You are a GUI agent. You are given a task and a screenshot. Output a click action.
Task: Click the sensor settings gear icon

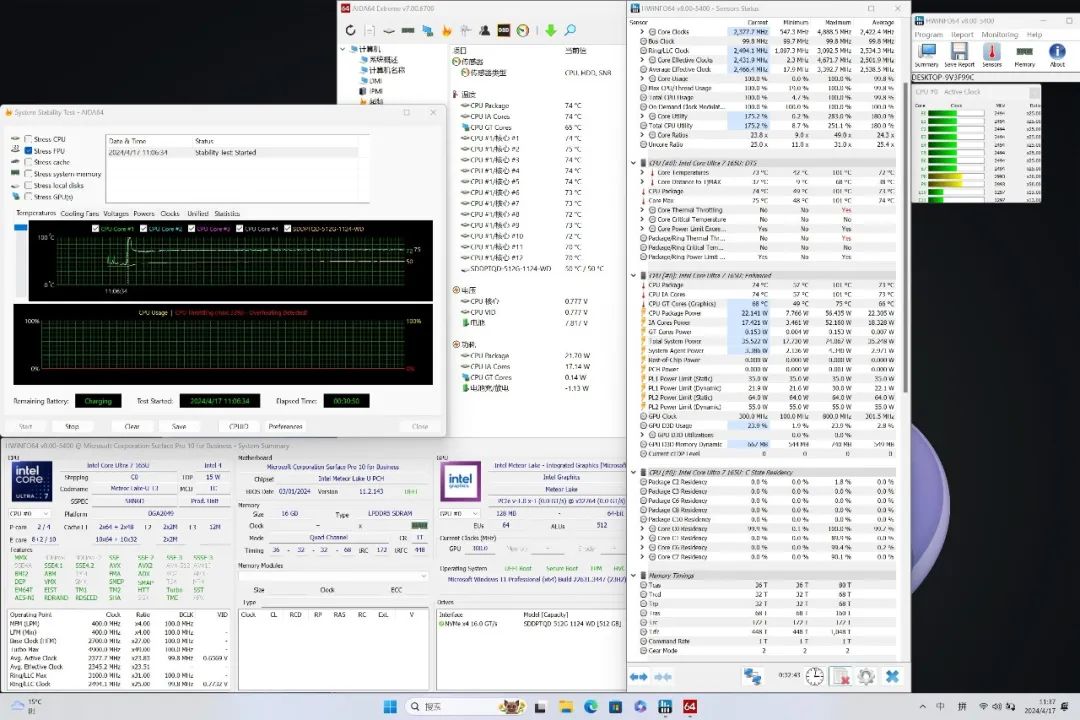[866, 677]
